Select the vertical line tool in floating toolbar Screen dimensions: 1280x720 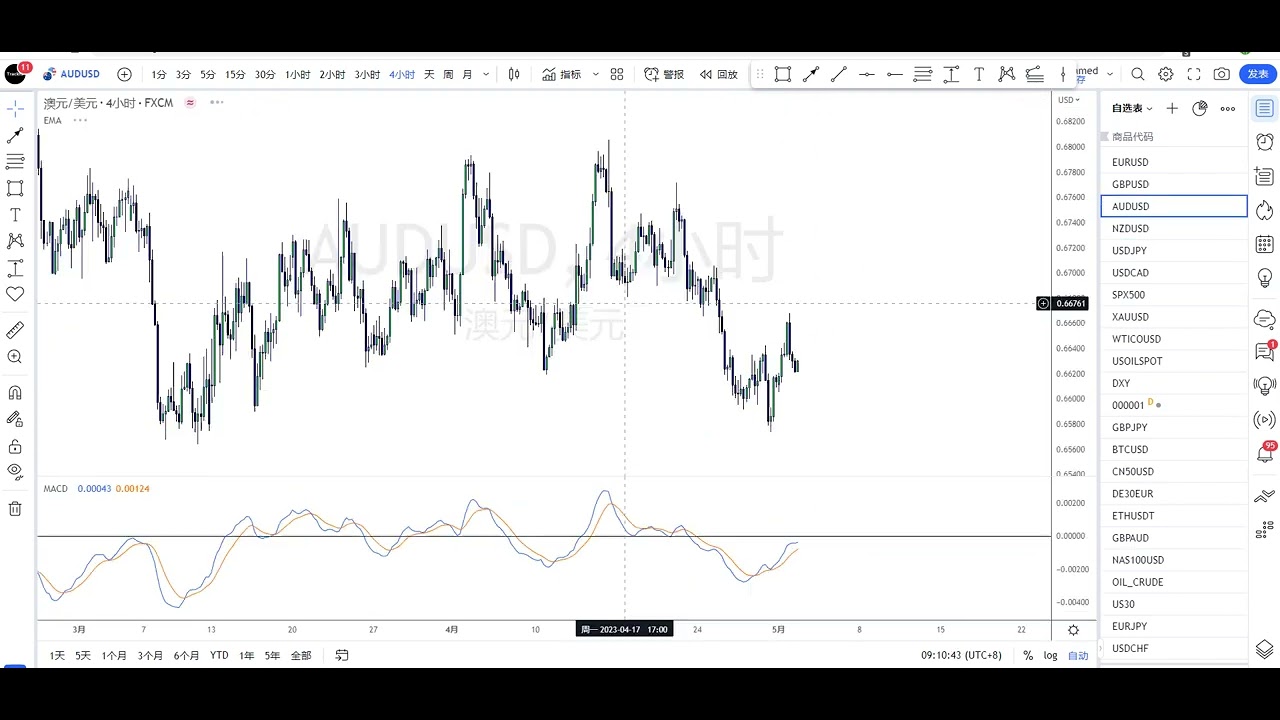1063,74
